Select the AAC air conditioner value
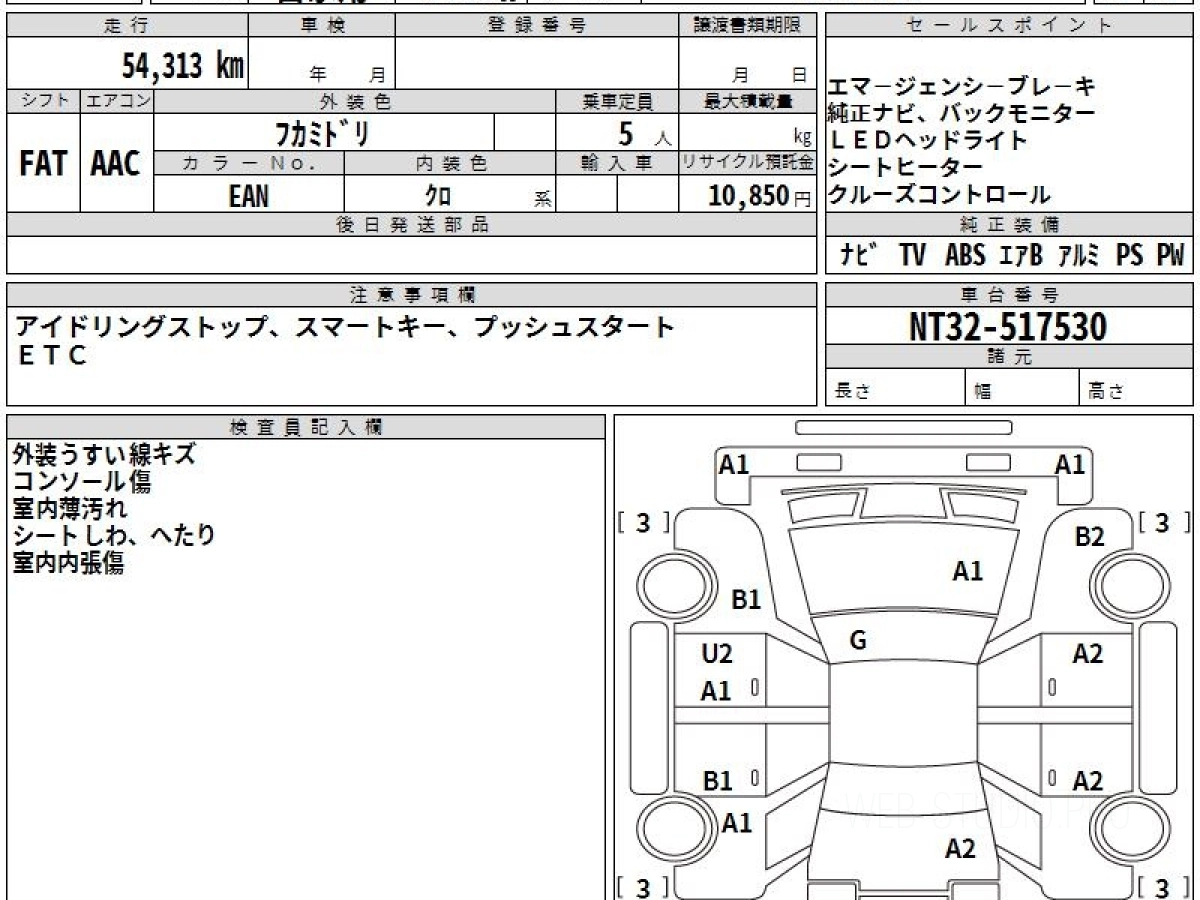Viewport: 1200px width, 900px height. tap(116, 164)
